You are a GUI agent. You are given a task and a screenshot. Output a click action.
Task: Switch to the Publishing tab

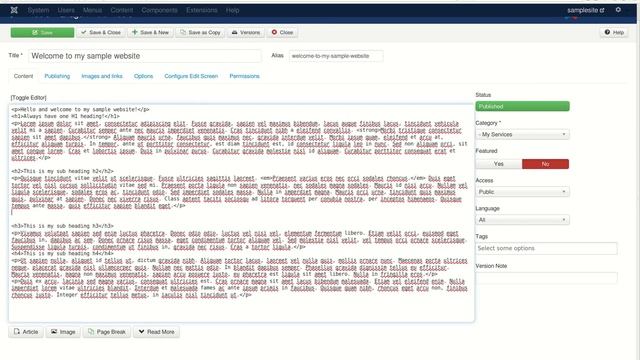click(x=57, y=76)
